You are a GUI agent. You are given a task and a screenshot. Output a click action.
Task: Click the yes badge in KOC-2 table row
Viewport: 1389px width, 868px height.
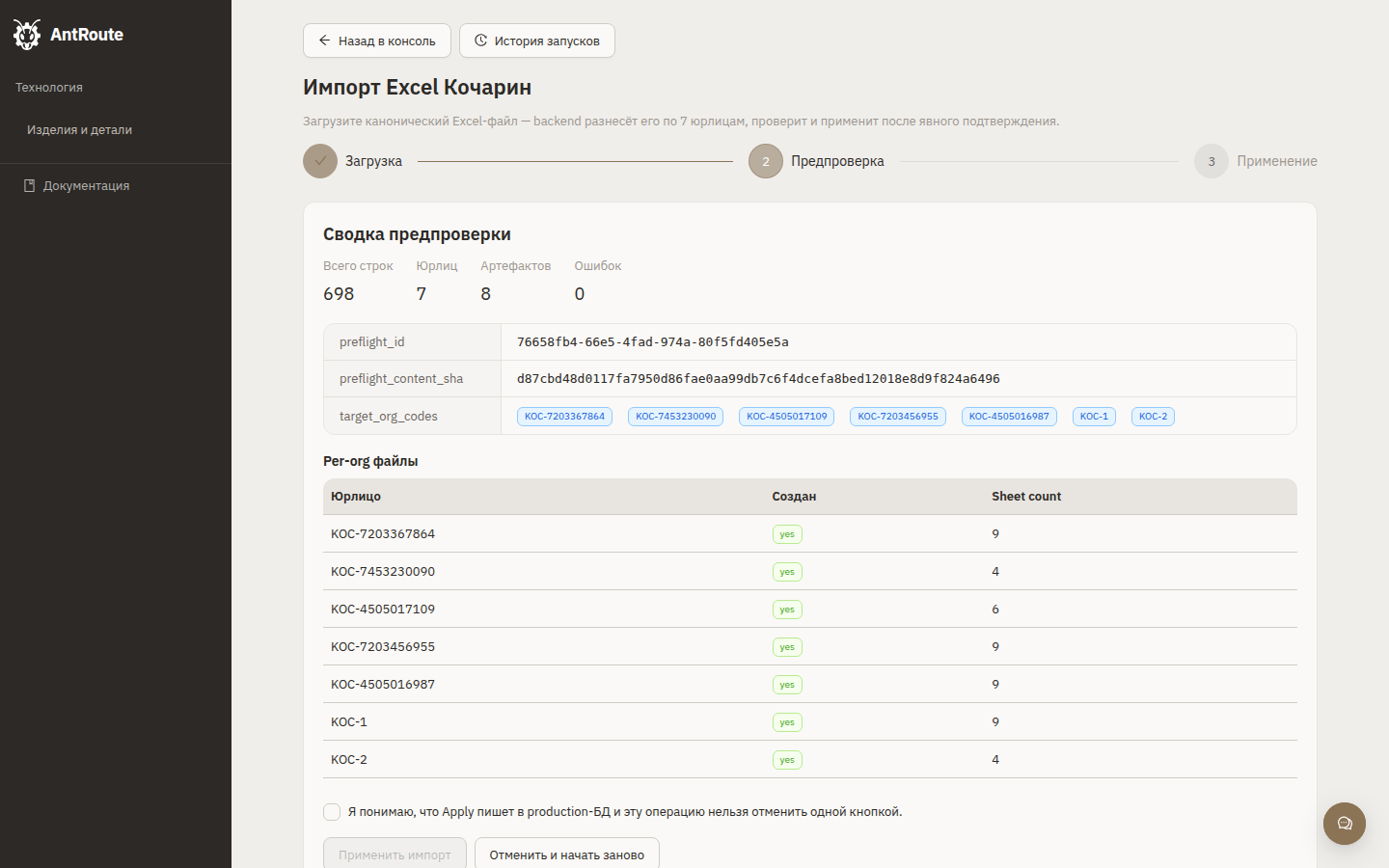pos(787,760)
